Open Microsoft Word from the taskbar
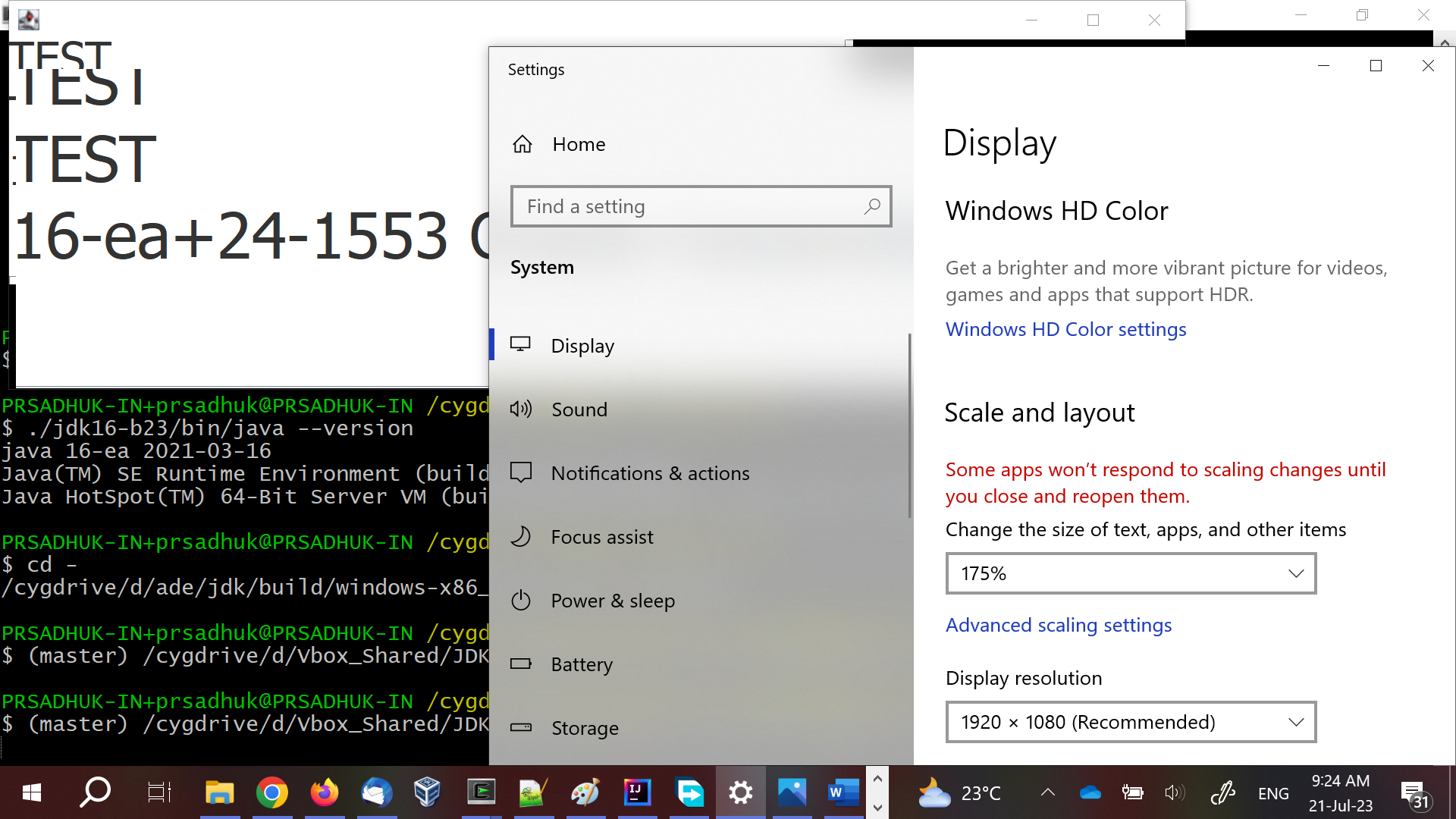This screenshot has width=1456, height=819. pyautogui.click(x=843, y=793)
